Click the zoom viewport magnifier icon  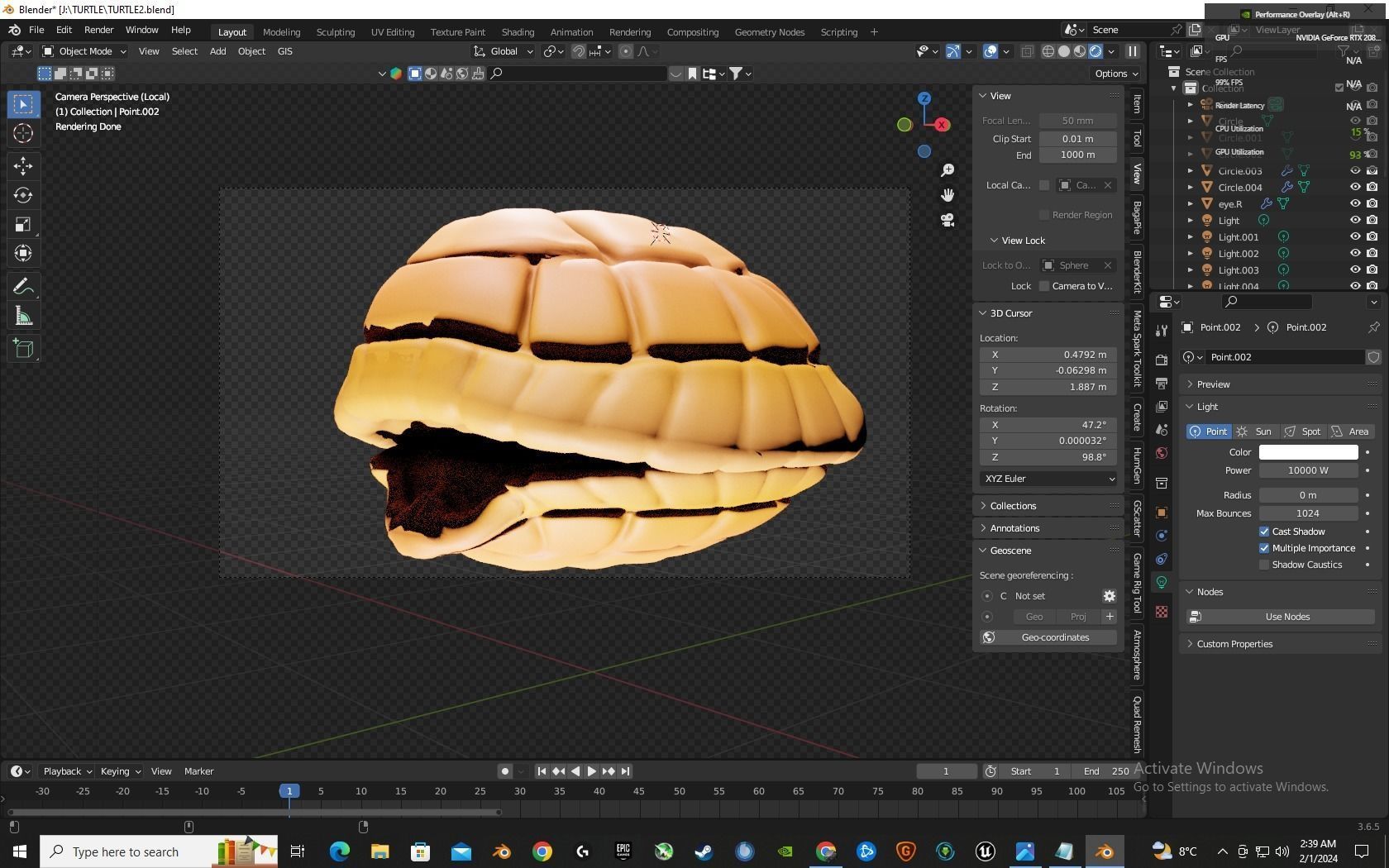[x=947, y=170]
